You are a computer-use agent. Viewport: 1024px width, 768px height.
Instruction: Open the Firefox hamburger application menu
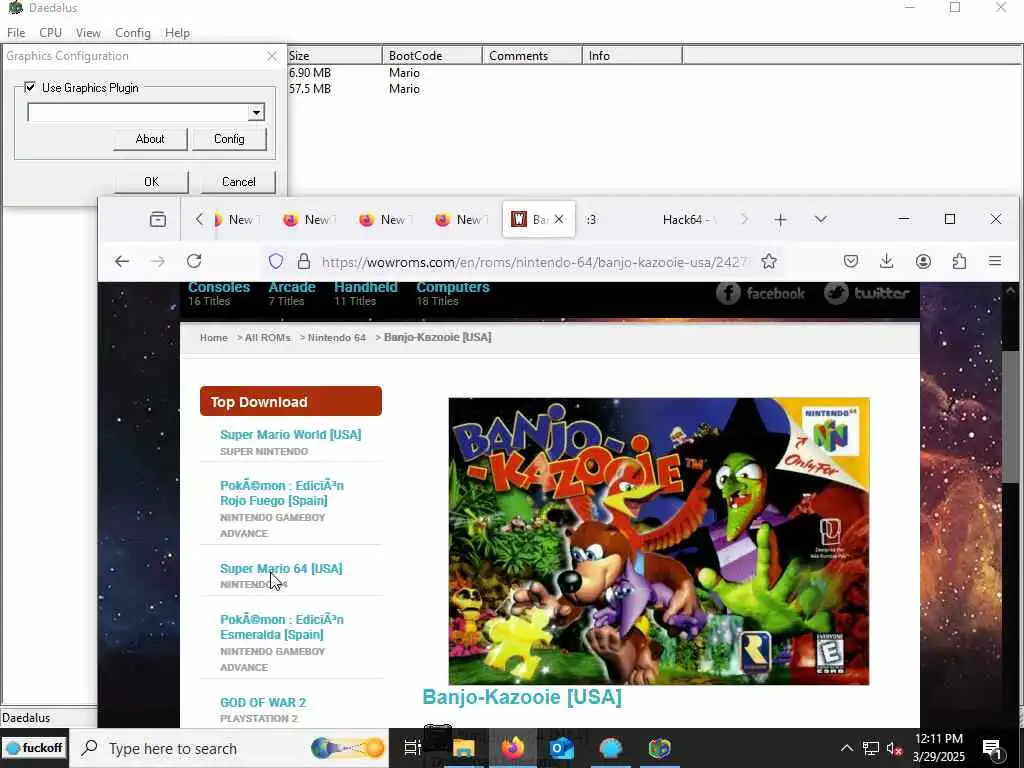coord(995,261)
